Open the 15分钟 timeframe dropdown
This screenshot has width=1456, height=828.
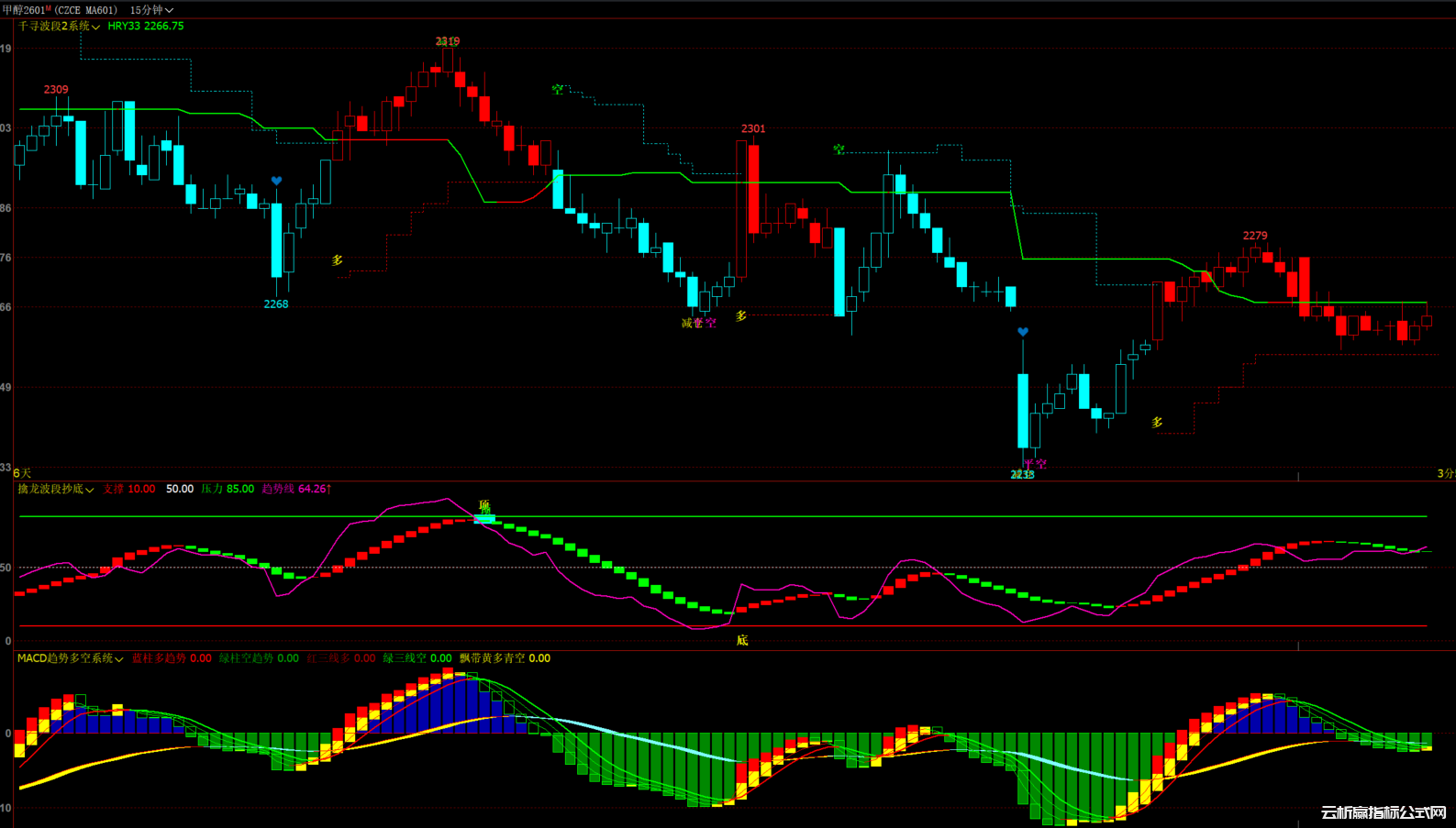click(151, 10)
